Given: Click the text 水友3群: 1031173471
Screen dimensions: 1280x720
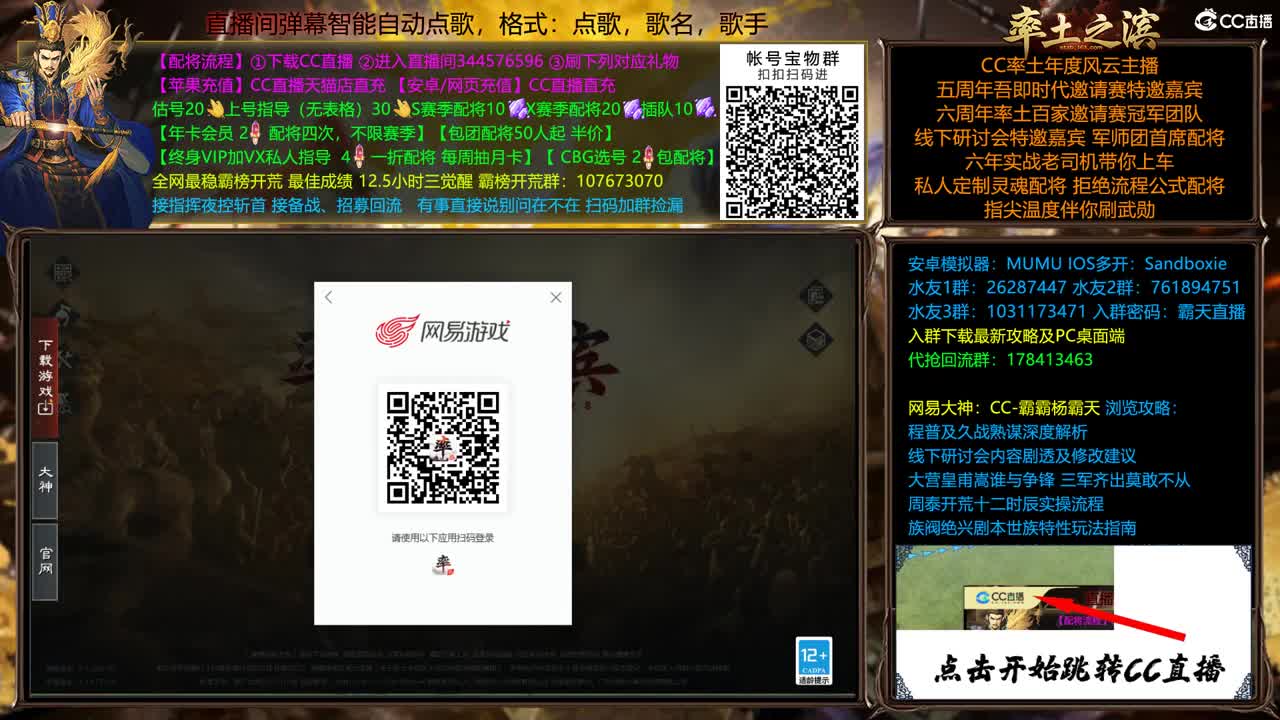Looking at the screenshot, I should click(997, 312).
